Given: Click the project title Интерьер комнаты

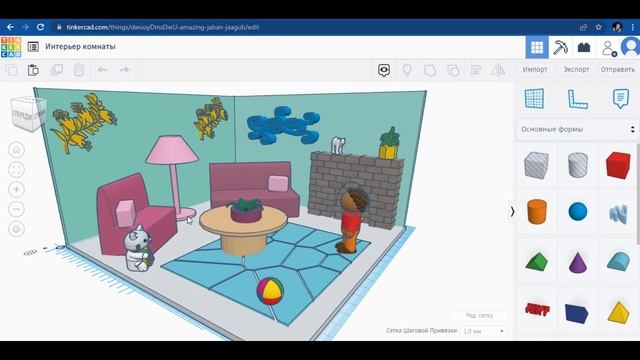Looking at the screenshot, I should point(80,47).
